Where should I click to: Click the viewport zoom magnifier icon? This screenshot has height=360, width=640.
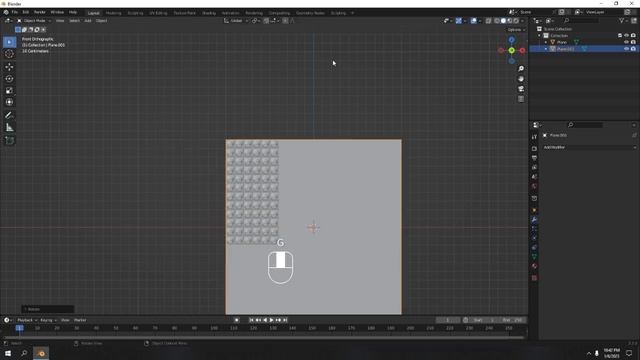coord(521,69)
